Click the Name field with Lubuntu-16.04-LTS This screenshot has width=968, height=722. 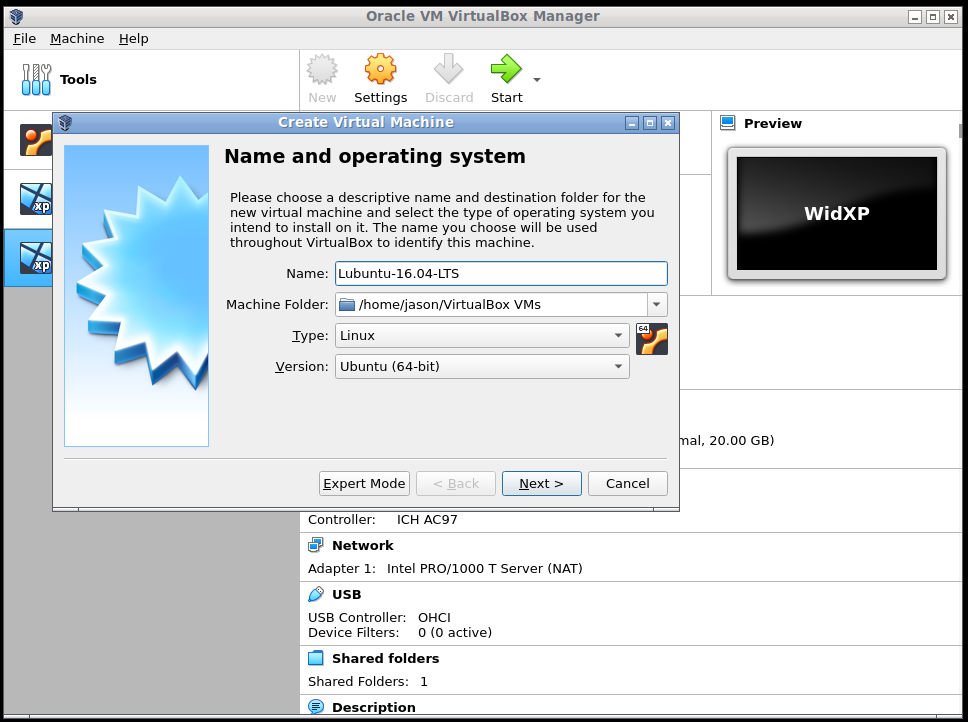coord(501,273)
